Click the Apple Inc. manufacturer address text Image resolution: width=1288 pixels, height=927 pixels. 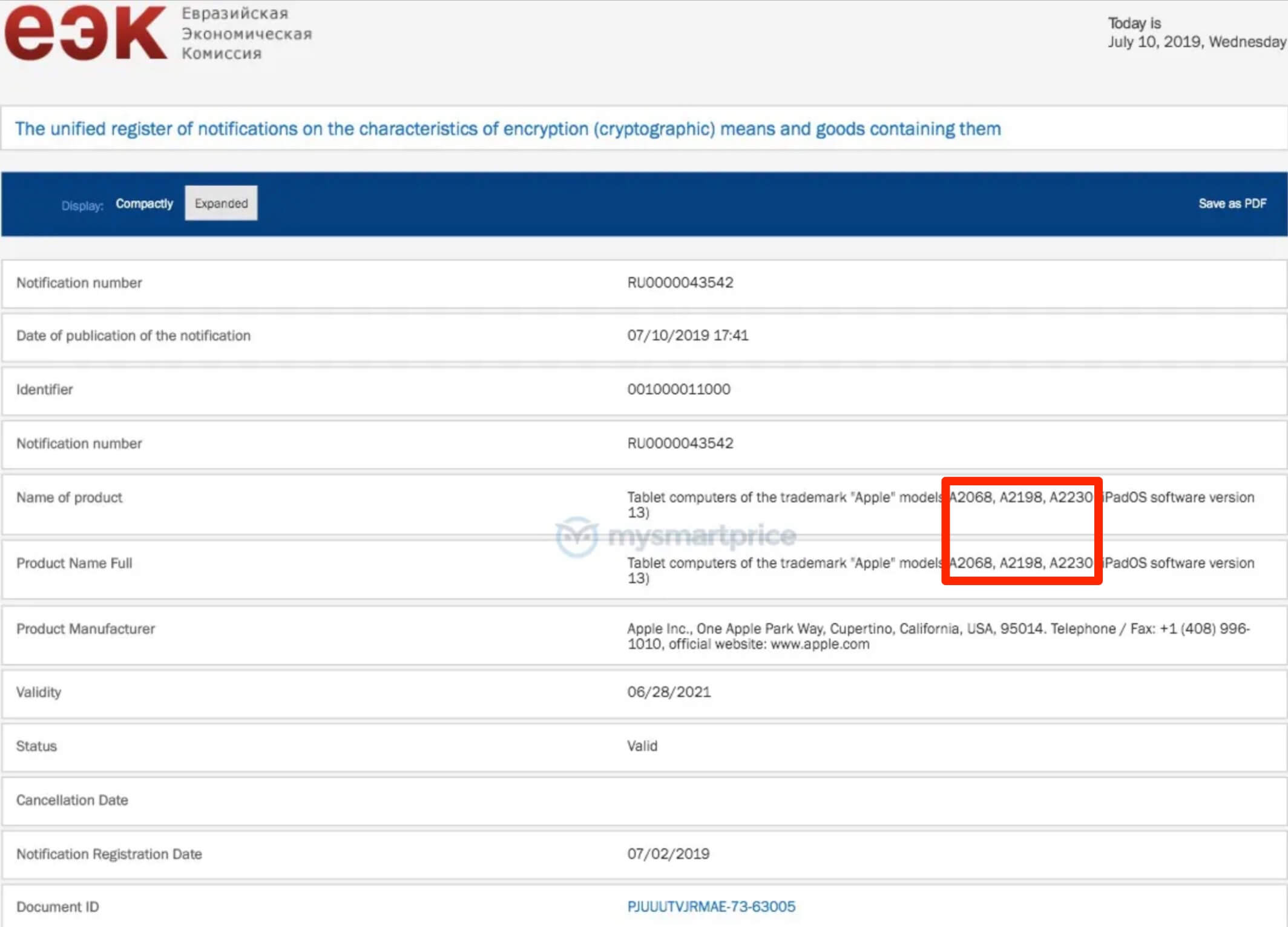tap(938, 636)
